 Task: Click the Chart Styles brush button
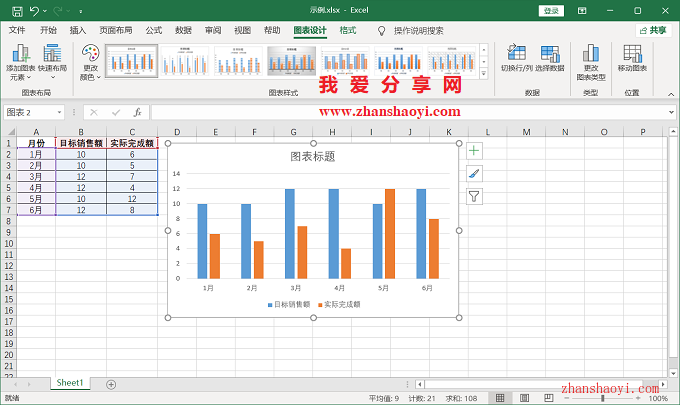point(474,174)
